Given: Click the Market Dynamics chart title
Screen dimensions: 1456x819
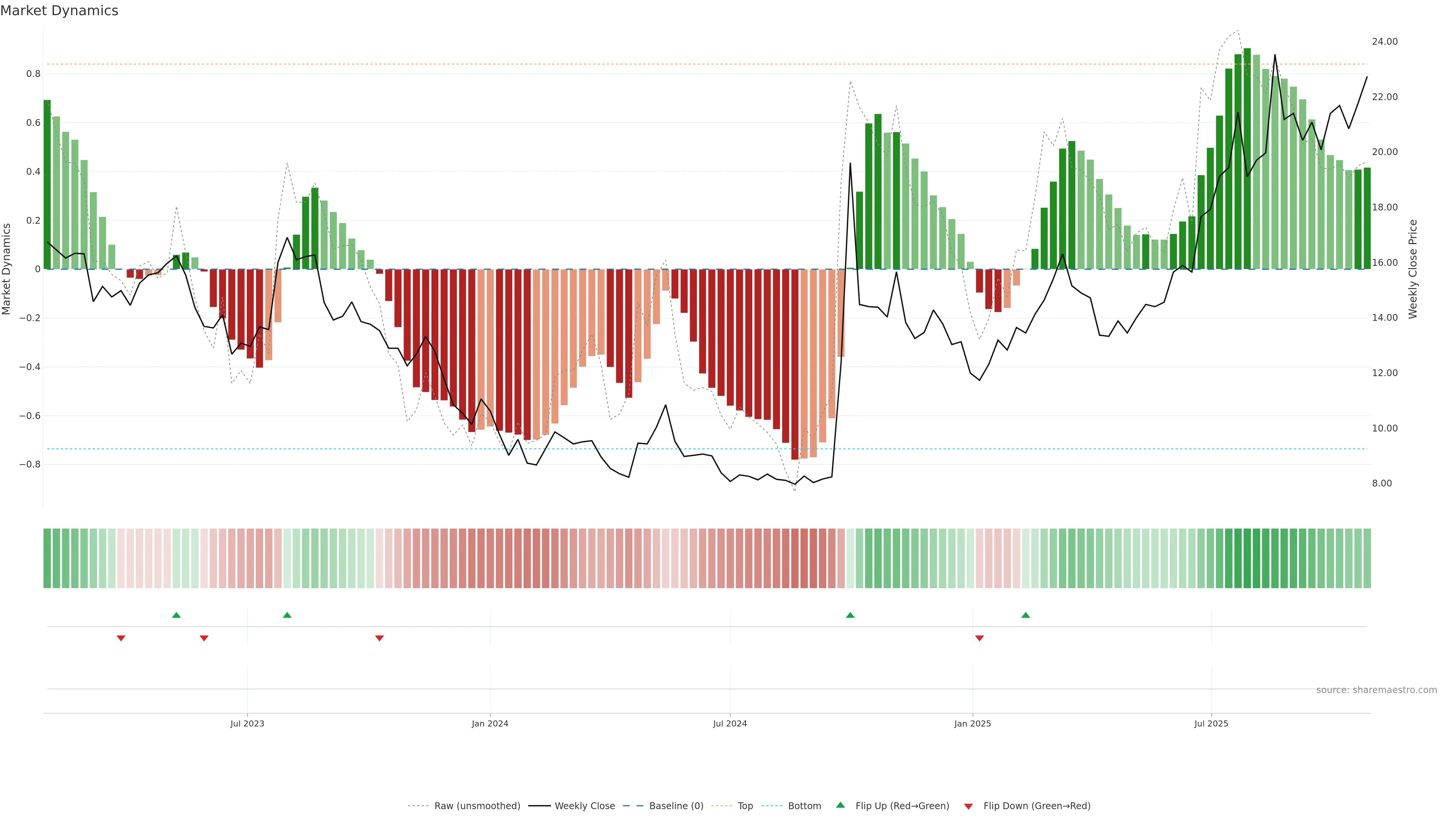Looking at the screenshot, I should 60,11.
